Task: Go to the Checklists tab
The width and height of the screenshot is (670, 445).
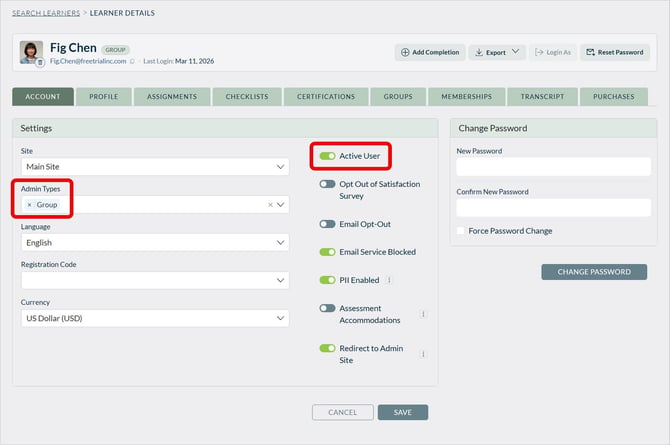Action: point(247,97)
